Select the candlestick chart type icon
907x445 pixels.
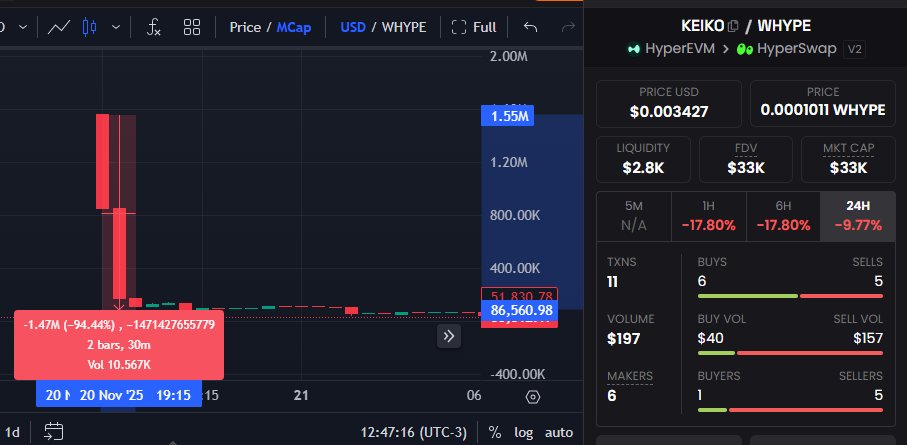[89, 27]
